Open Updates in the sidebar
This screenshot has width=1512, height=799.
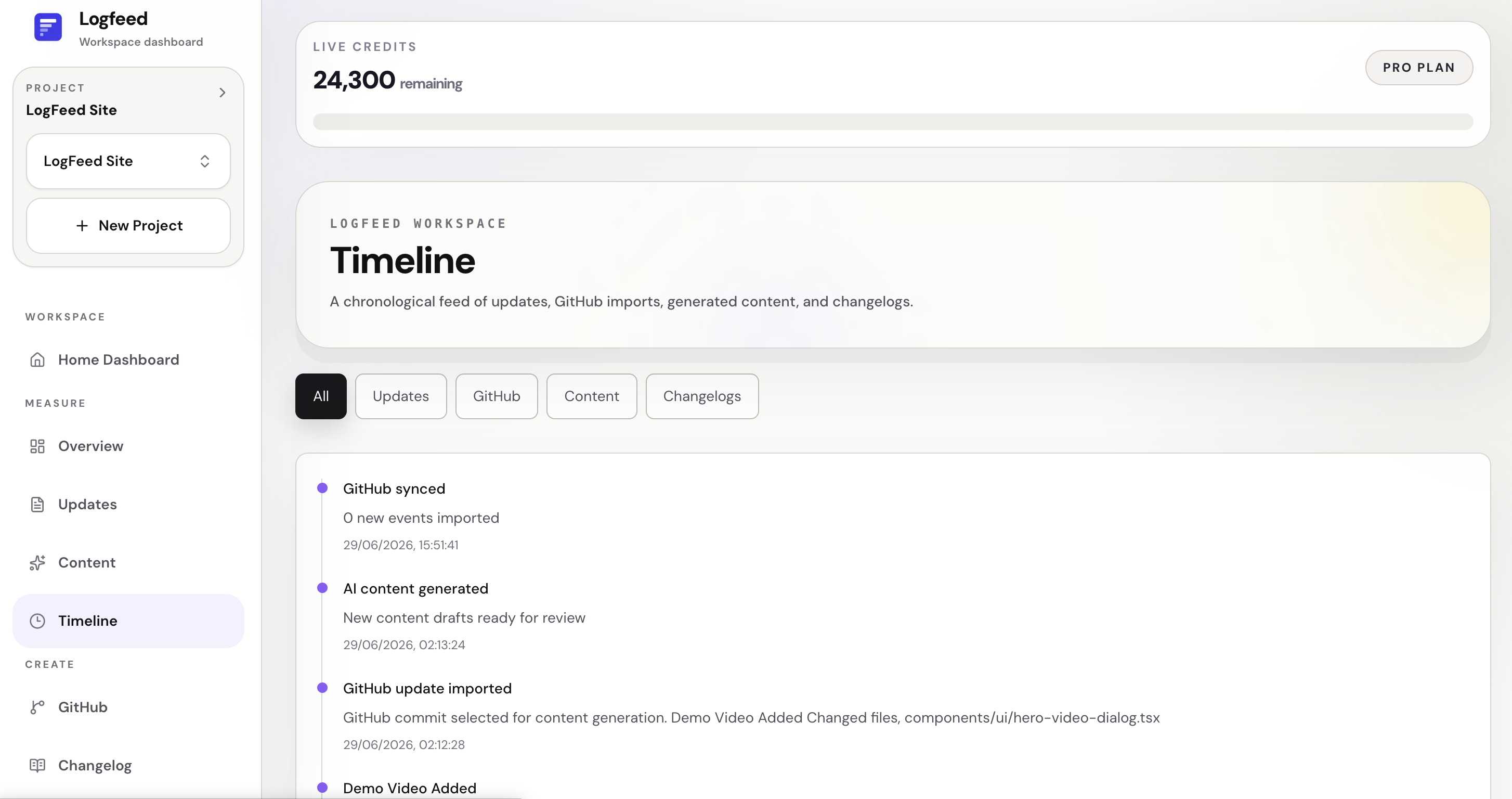[128, 504]
